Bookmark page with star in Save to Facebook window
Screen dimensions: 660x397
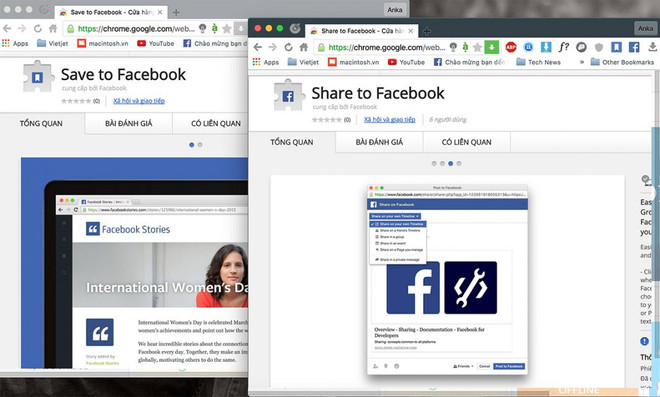(x=227, y=29)
